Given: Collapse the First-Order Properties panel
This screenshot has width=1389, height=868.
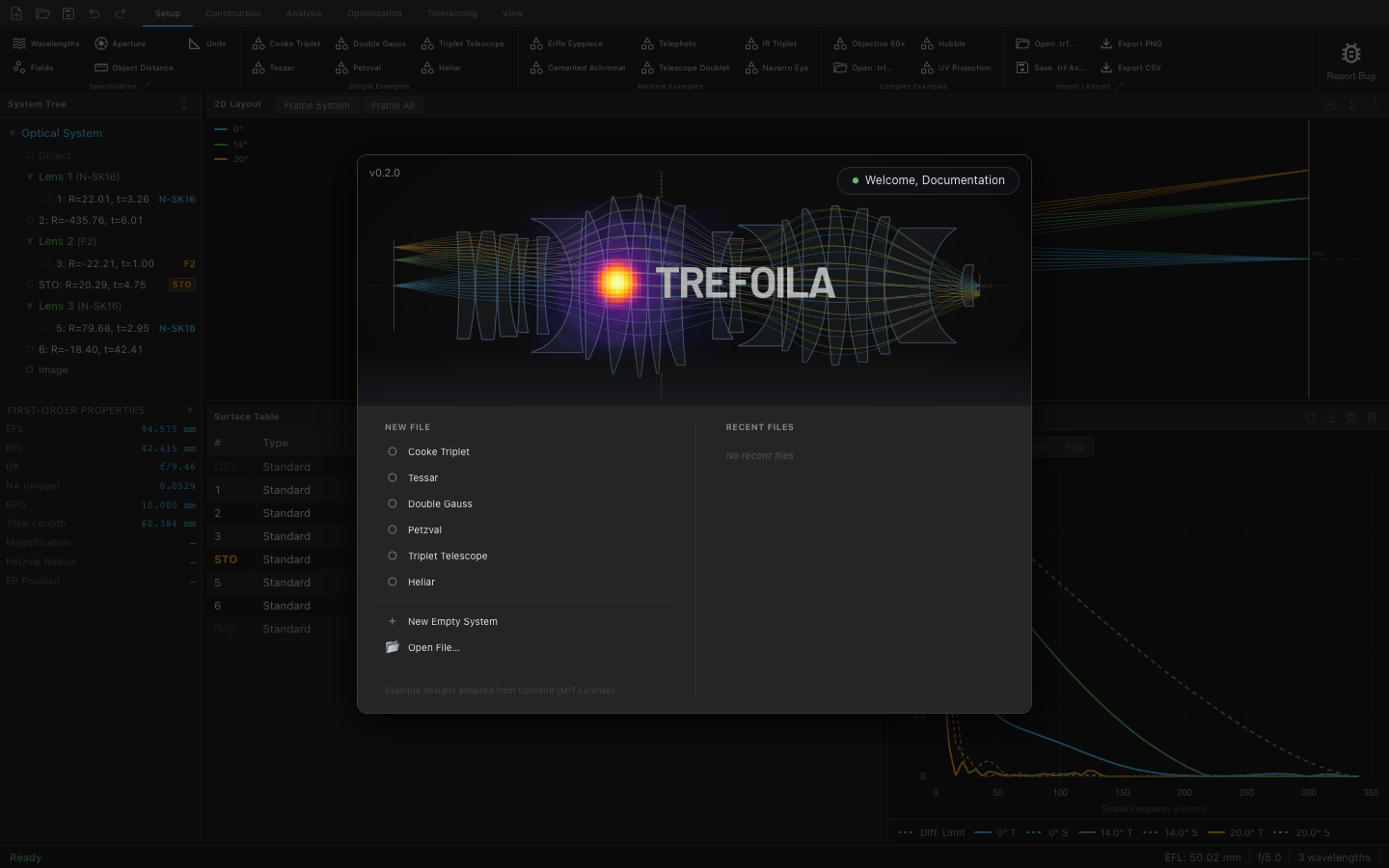Looking at the screenshot, I should point(190,410).
